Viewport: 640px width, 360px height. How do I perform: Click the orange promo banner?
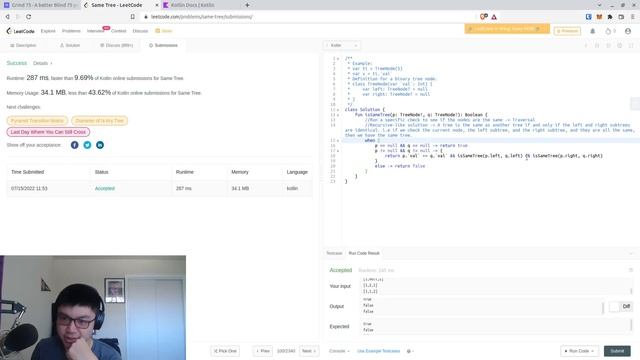[507, 29]
